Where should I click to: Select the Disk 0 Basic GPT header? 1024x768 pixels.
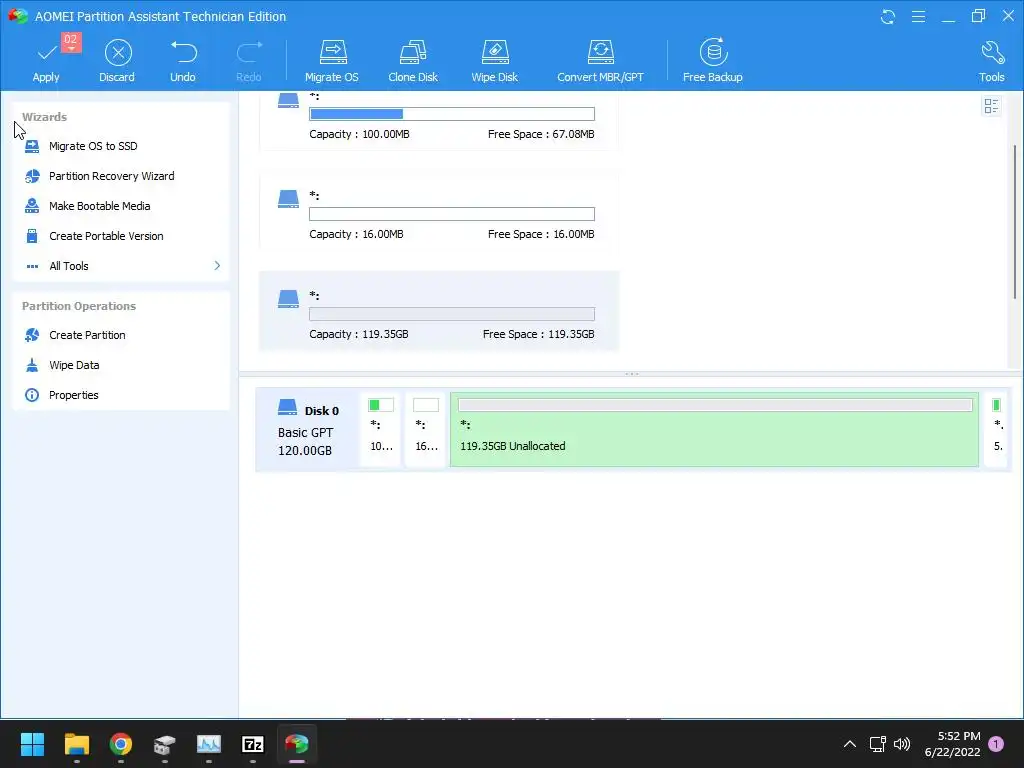pyautogui.click(x=308, y=429)
